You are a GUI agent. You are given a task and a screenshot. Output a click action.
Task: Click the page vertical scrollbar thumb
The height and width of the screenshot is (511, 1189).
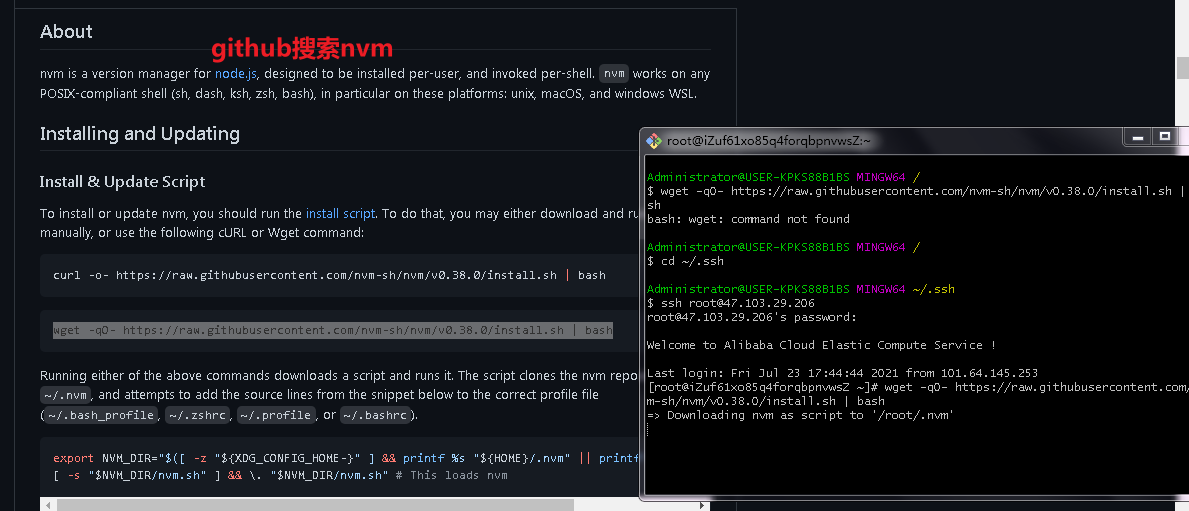(1183, 67)
